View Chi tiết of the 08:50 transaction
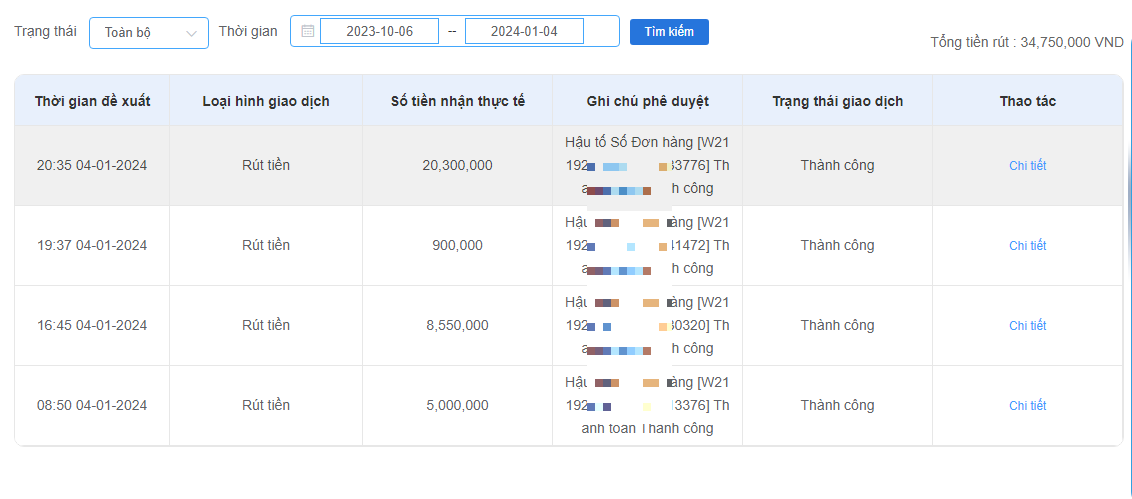The height and width of the screenshot is (499, 1132). (1027, 406)
